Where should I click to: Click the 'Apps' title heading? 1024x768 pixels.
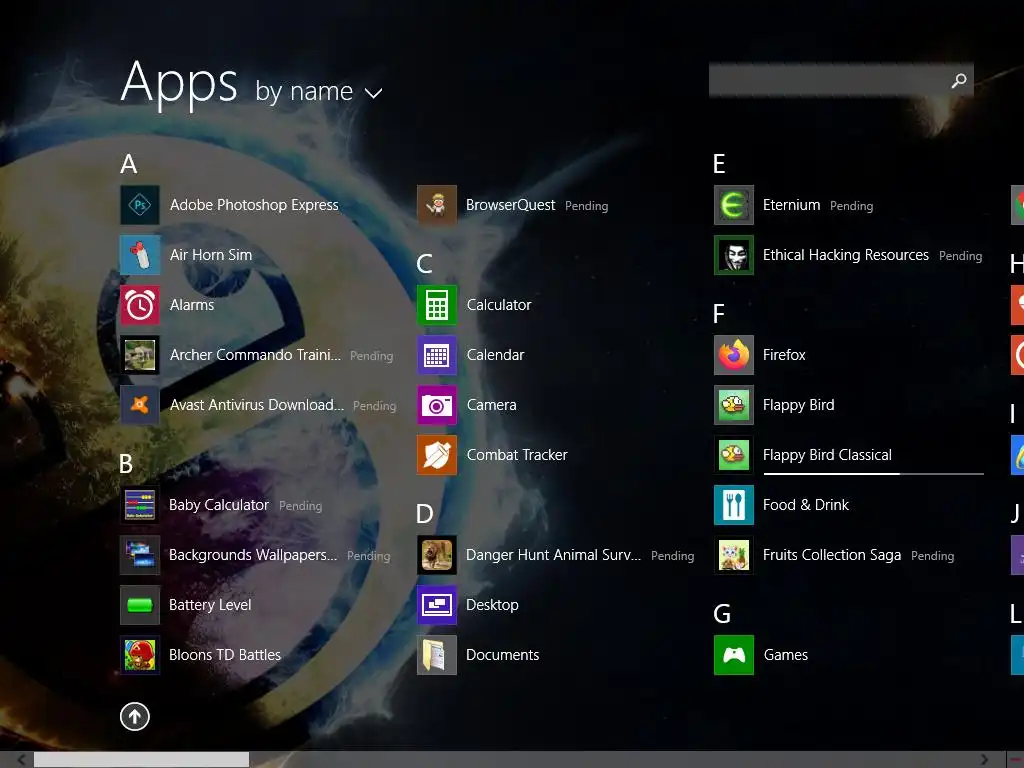pos(179,83)
